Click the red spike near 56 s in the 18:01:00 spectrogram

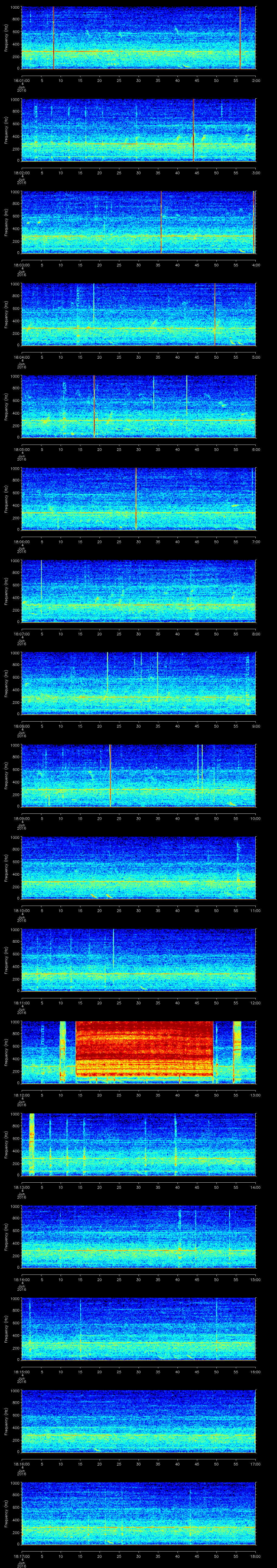[240, 38]
